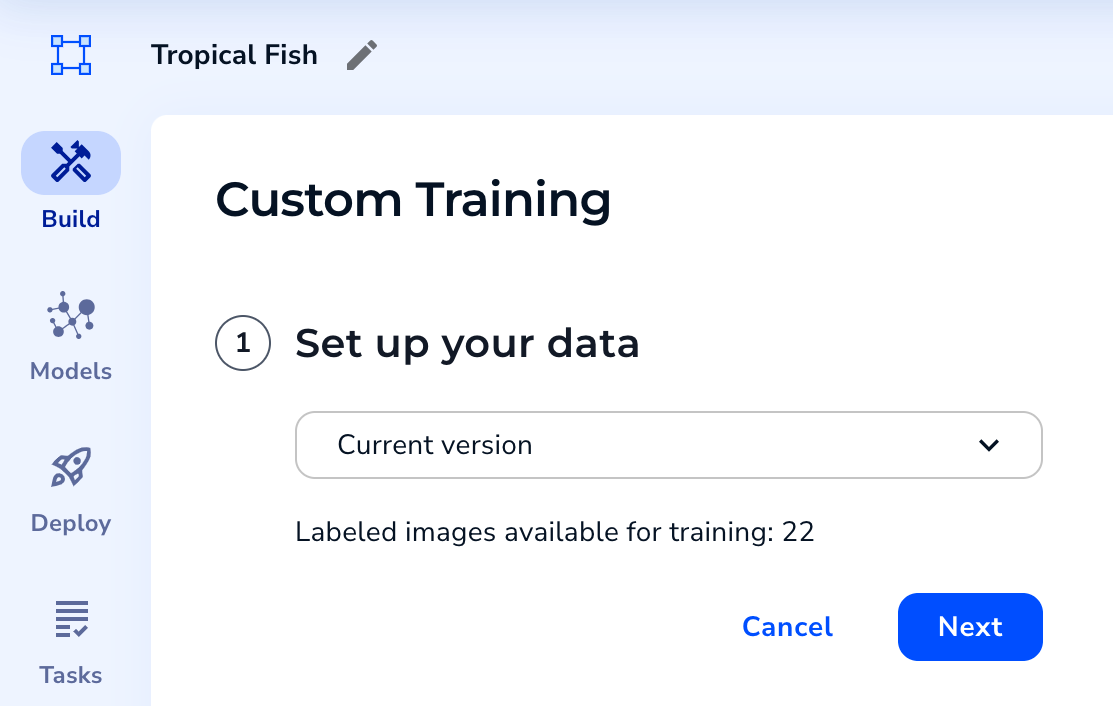Click the Next button to proceed
1113x706 pixels.
tap(969, 627)
